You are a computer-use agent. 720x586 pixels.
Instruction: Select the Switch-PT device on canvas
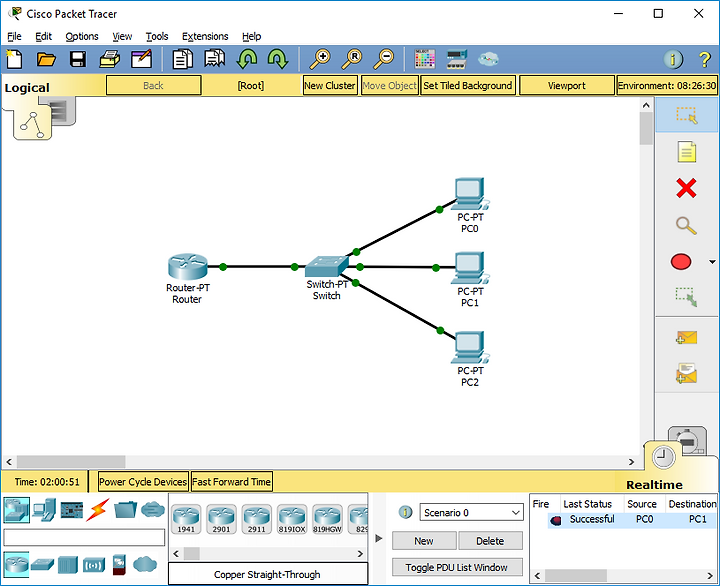coord(326,266)
